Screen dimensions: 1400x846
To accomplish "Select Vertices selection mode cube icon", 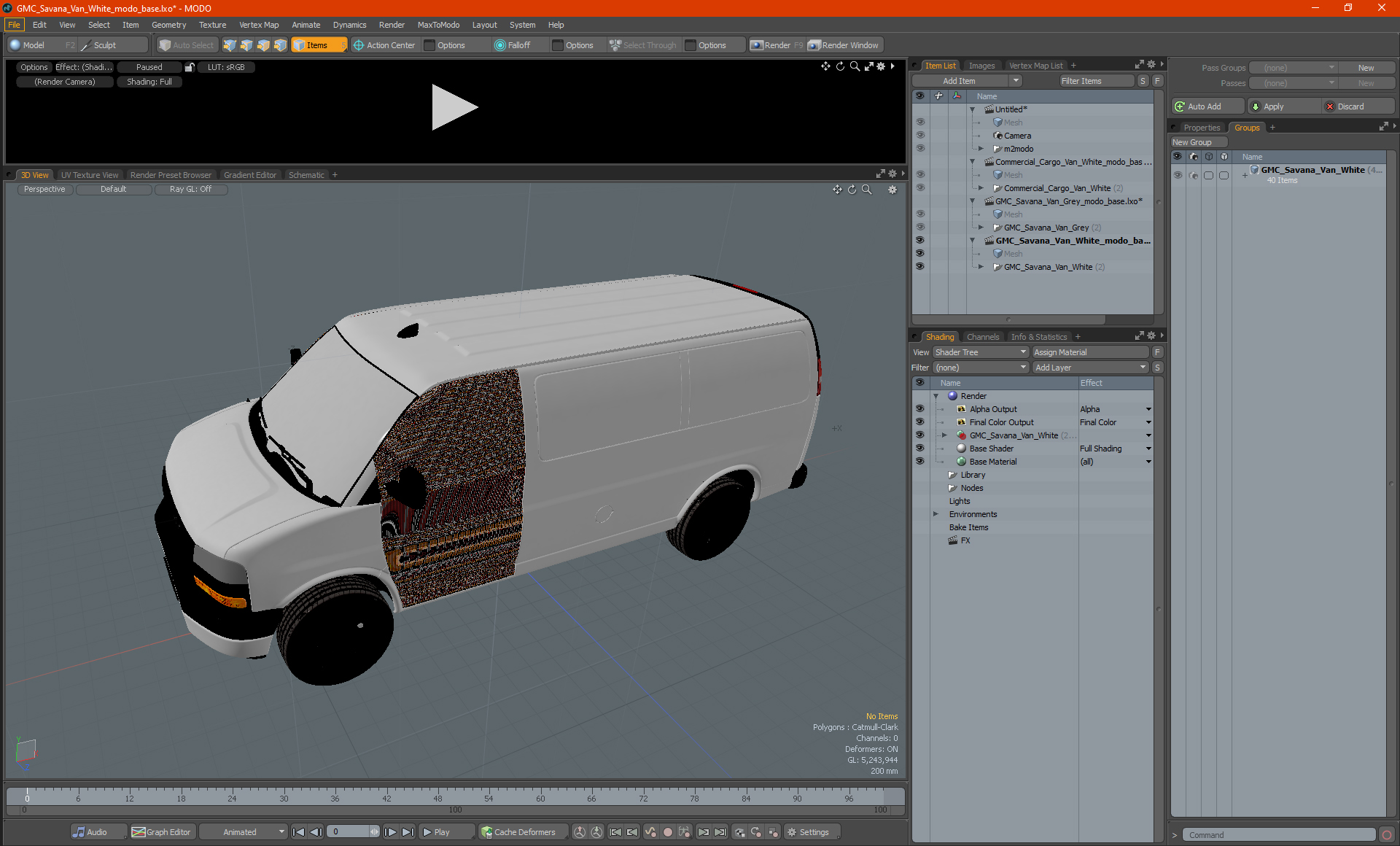I will click(230, 45).
